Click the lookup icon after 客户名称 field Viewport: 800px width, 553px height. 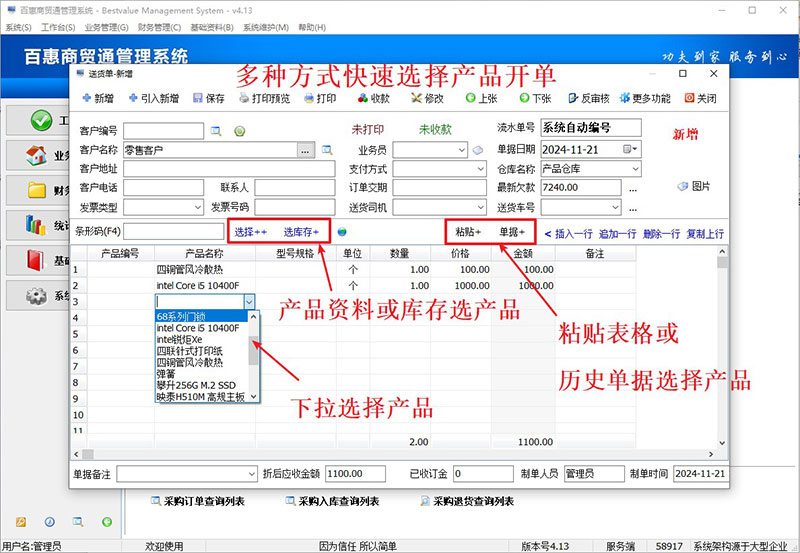(327, 150)
